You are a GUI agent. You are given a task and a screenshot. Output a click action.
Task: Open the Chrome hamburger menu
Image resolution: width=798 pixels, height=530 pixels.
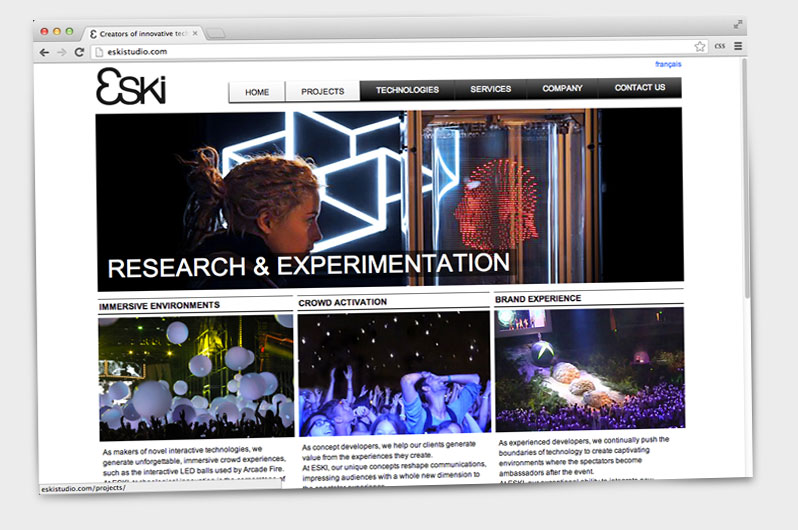pyautogui.click(x=738, y=46)
